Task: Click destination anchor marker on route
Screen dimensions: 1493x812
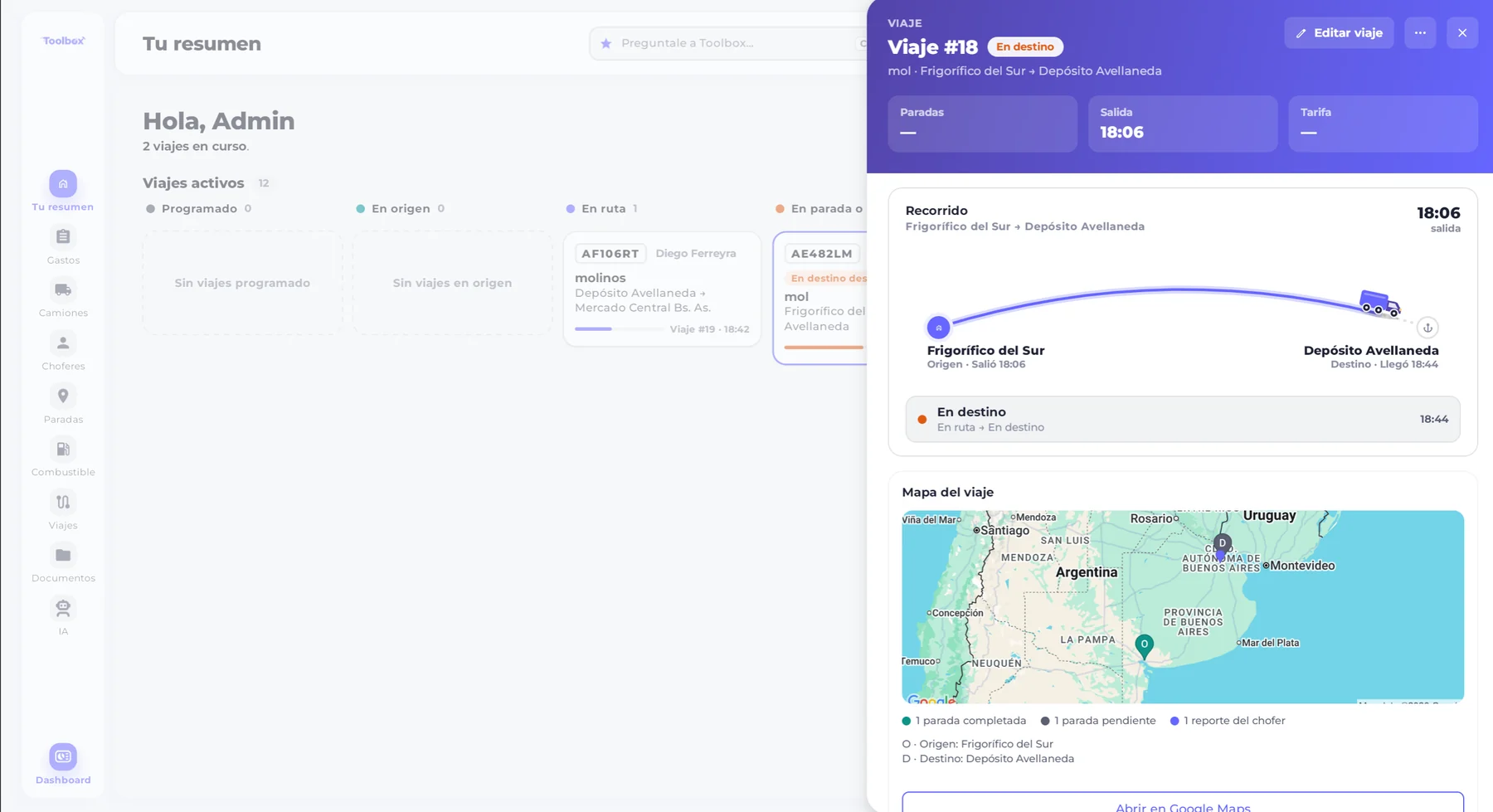Action: point(1427,328)
